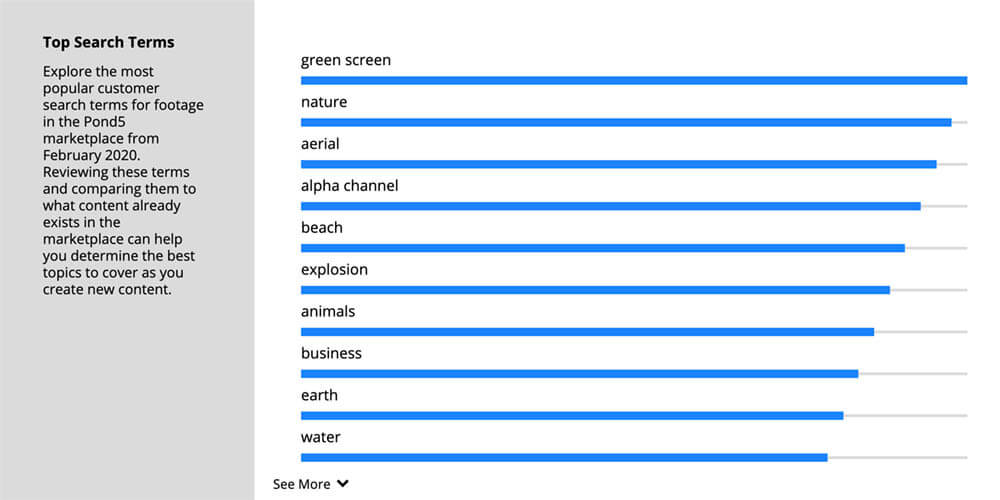Click the alpha channel popularity bar
This screenshot has height=500, width=1000.
point(611,206)
